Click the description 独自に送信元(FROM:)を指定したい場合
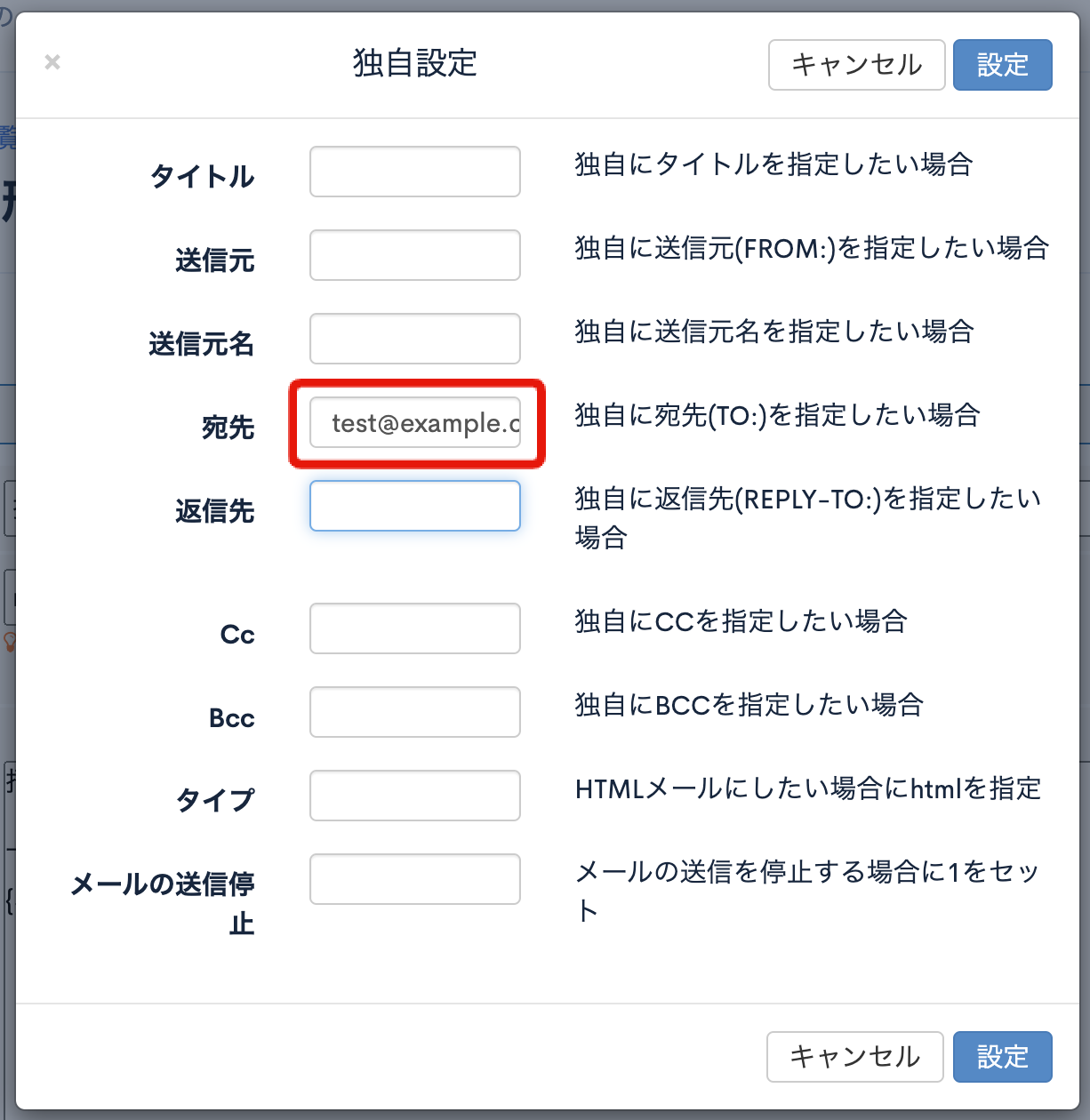 click(x=812, y=248)
